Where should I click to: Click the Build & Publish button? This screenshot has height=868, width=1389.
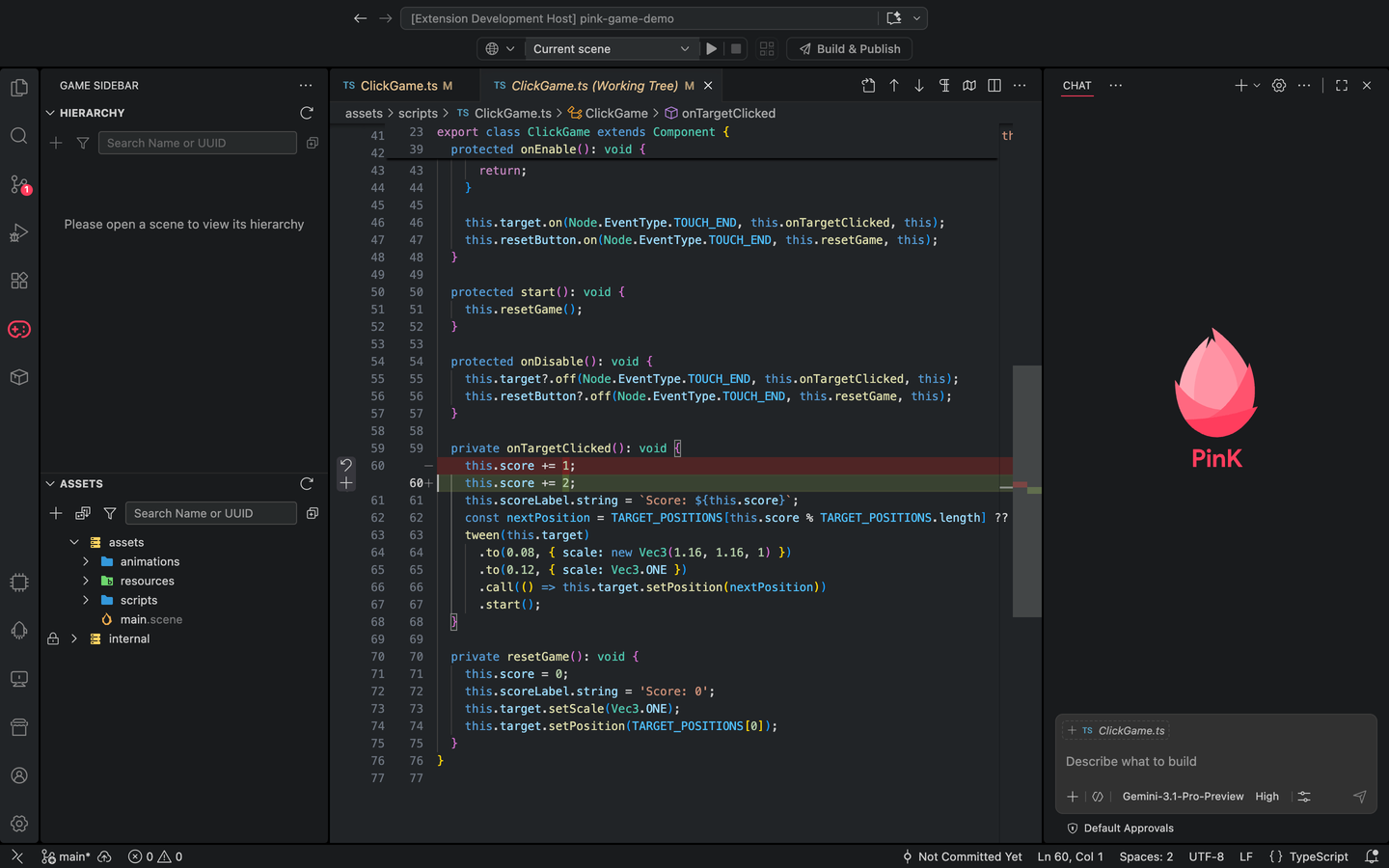[x=850, y=49]
